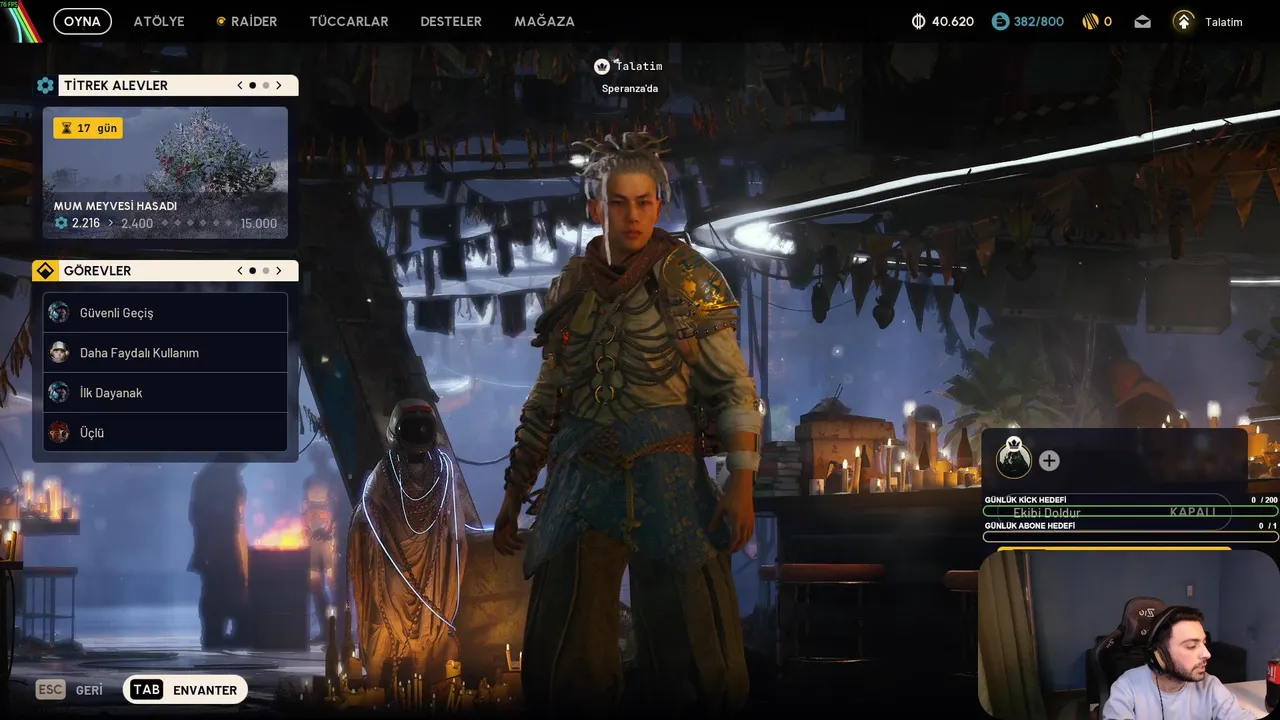Open the Daha Faydalı Kullanım quest

[165, 353]
